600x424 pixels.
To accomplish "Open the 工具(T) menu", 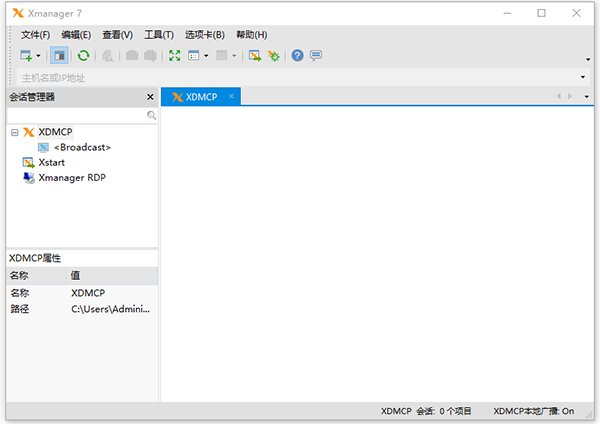I will coord(159,35).
